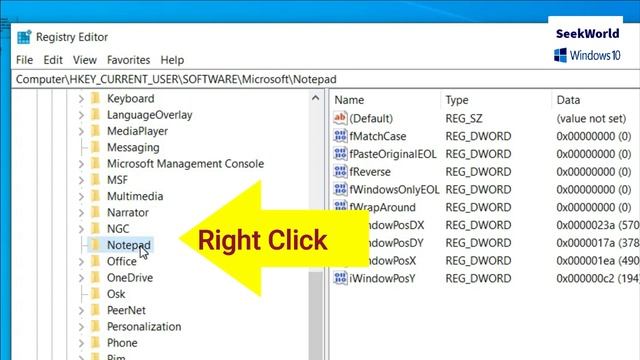Click the iWindowPosY DWORD icon
The width and height of the screenshot is (640, 360).
[x=340, y=278]
